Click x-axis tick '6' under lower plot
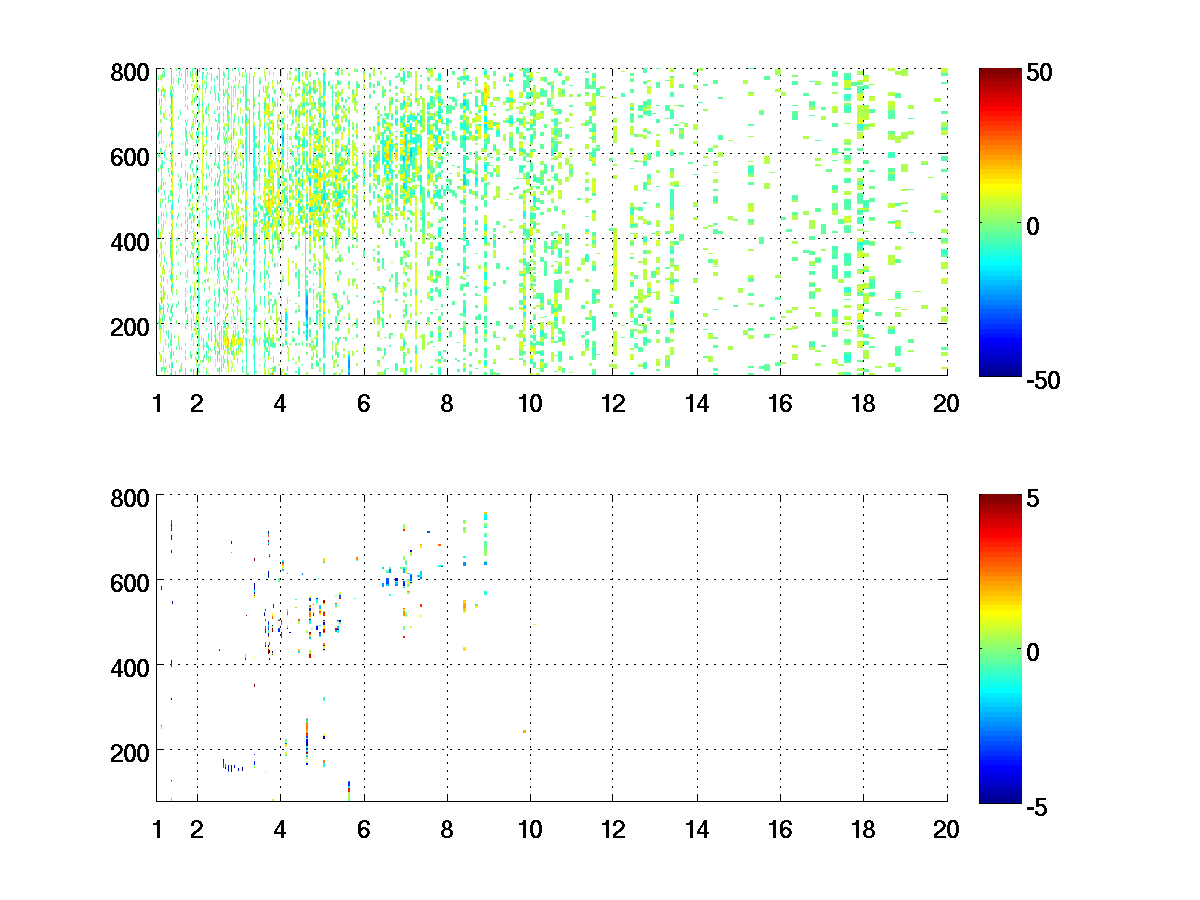 coord(363,829)
